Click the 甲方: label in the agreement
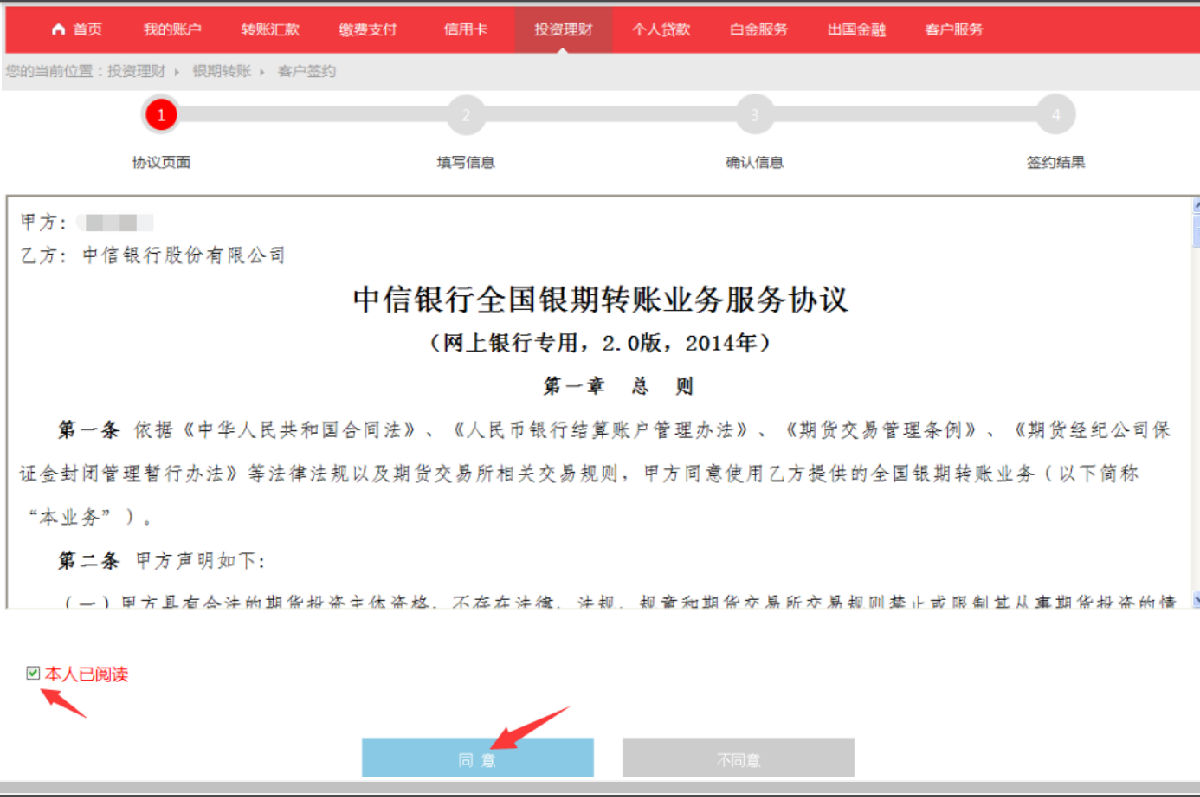Viewport: 1200px width, 797px height. click(43, 222)
